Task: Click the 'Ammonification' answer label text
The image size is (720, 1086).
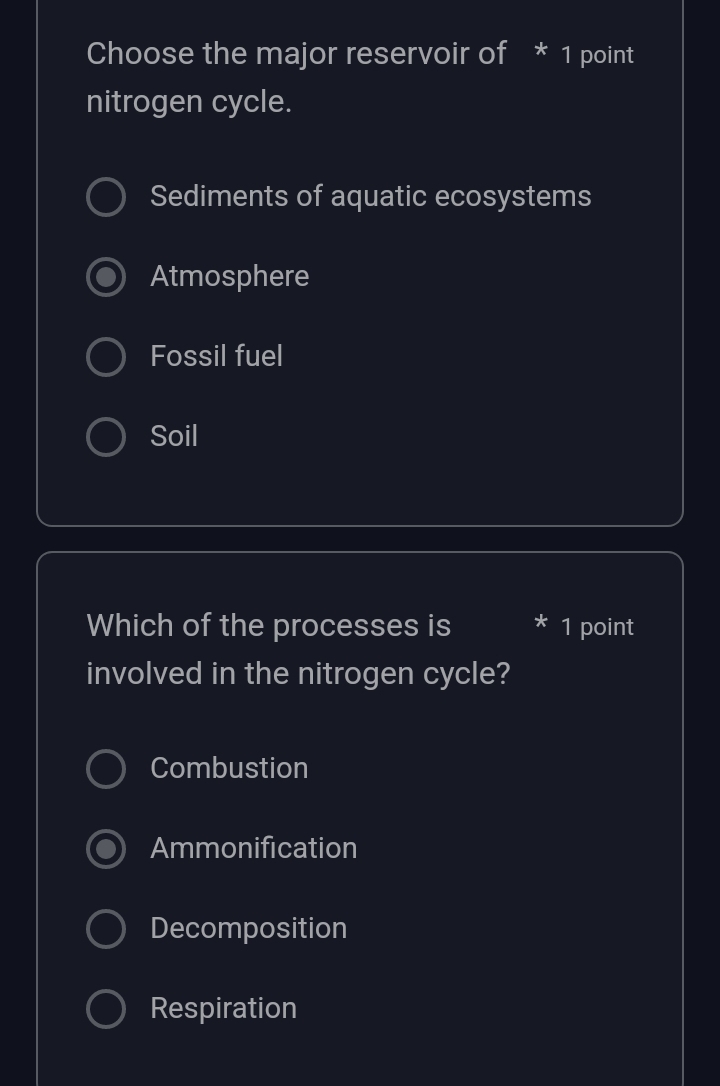Action: point(253,848)
